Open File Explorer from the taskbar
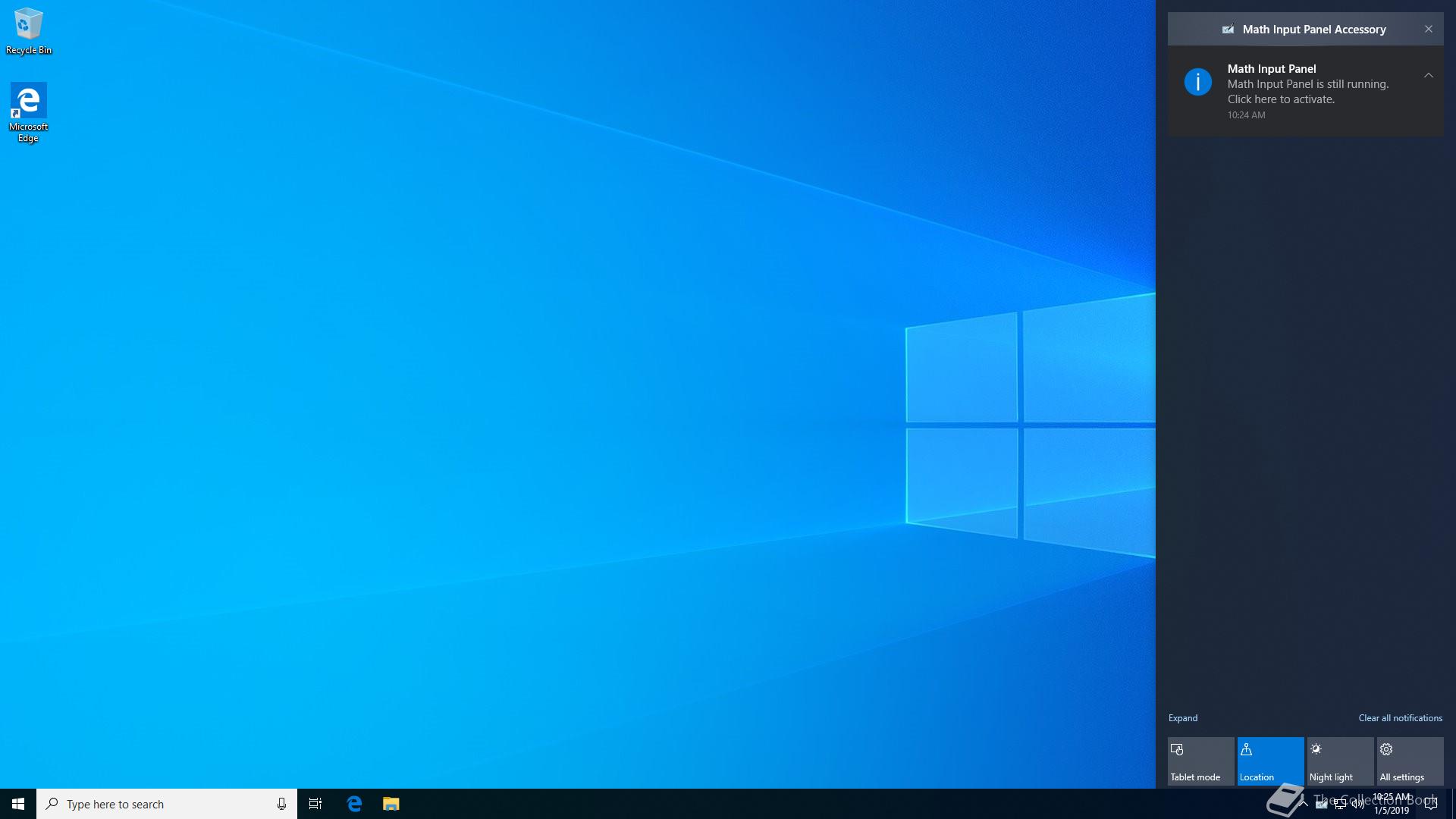This screenshot has height=819, width=1456. (391, 804)
